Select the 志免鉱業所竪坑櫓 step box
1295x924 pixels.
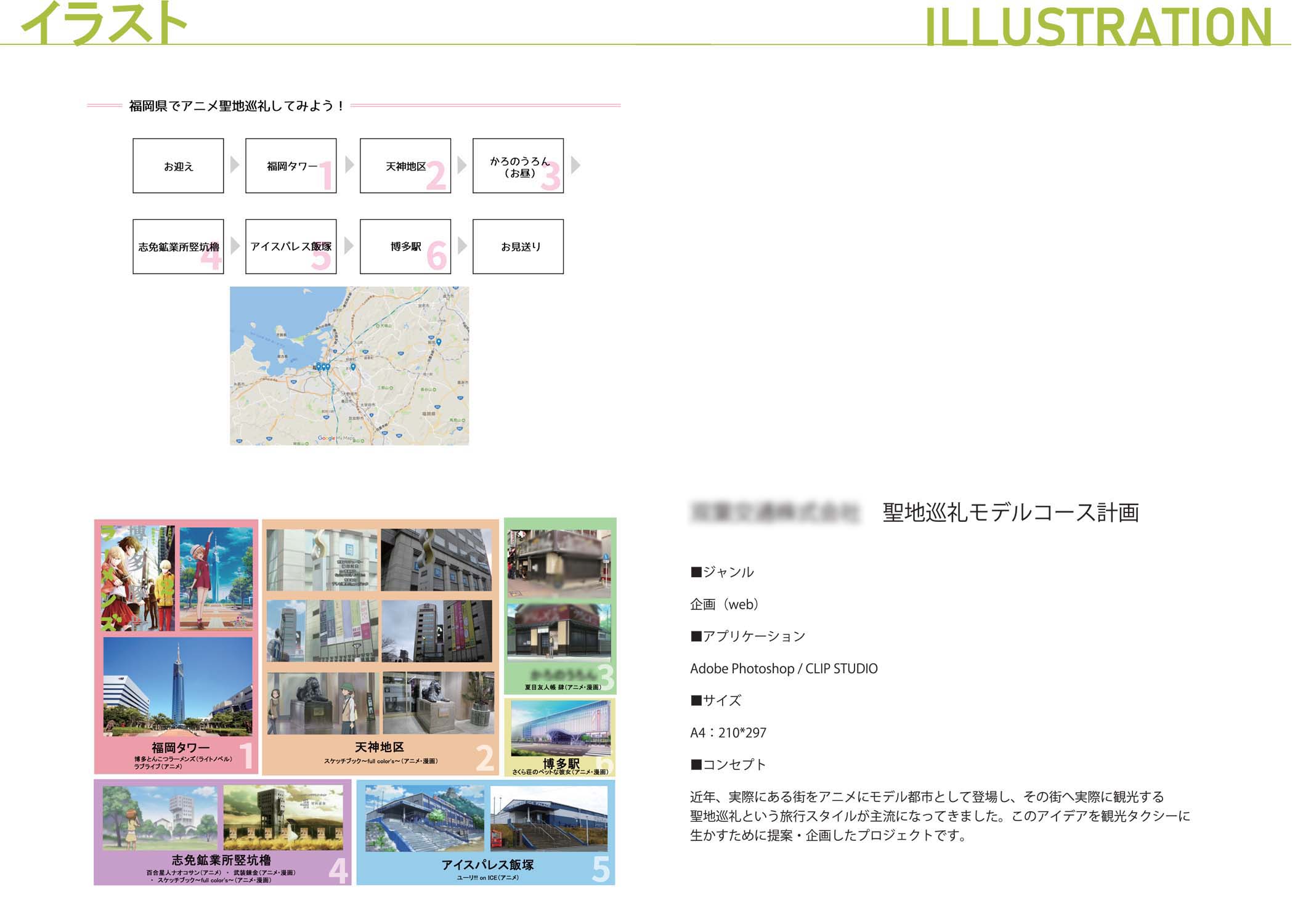178,246
